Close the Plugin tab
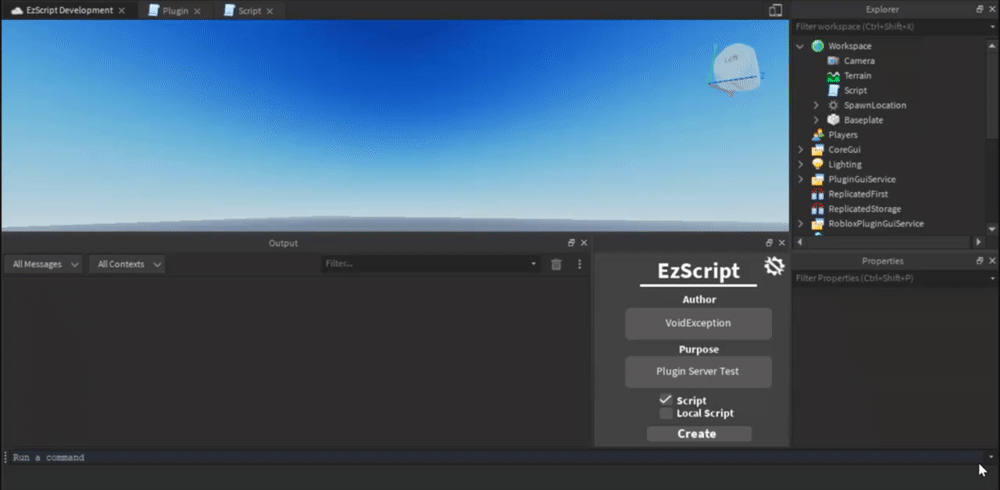Image resolution: width=1000 pixels, height=490 pixels. pyautogui.click(x=197, y=11)
